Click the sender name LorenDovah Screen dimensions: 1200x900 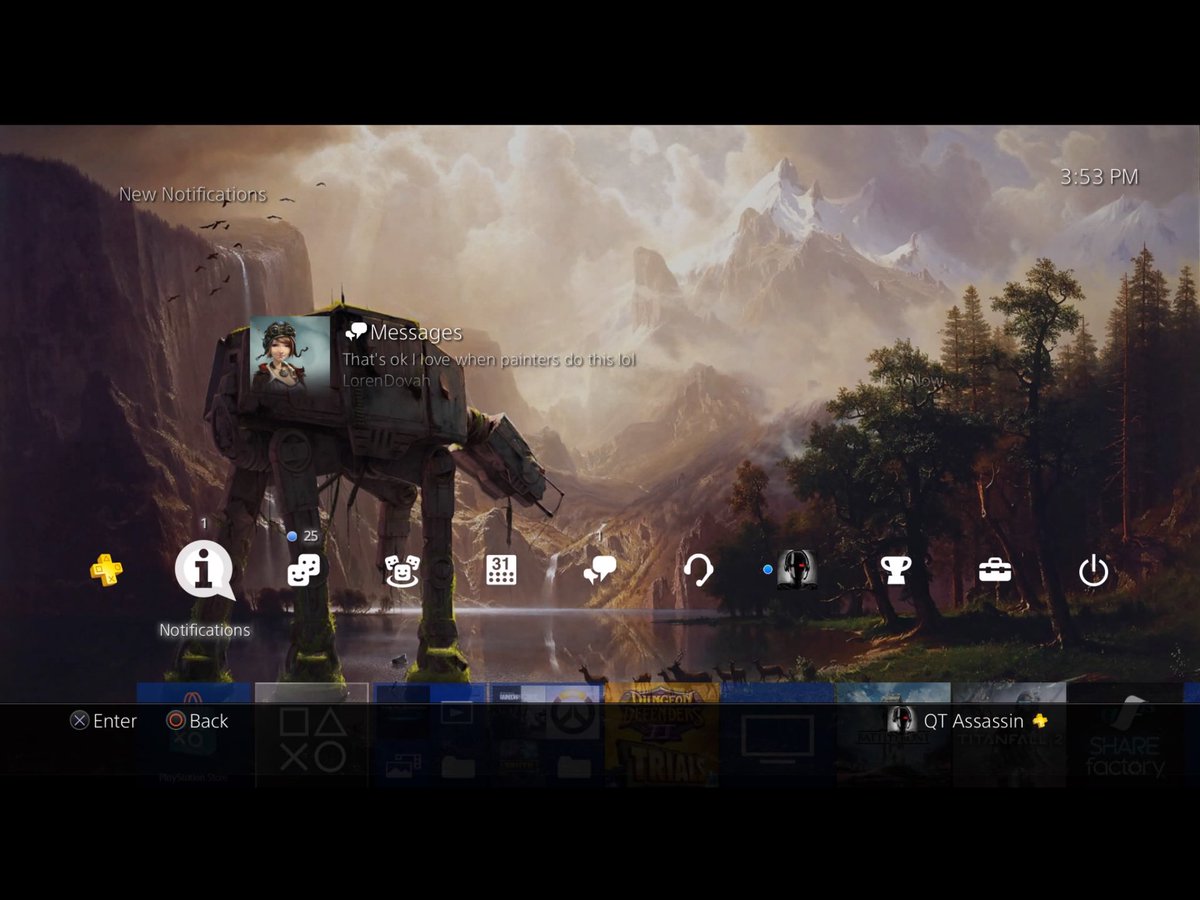coord(386,380)
